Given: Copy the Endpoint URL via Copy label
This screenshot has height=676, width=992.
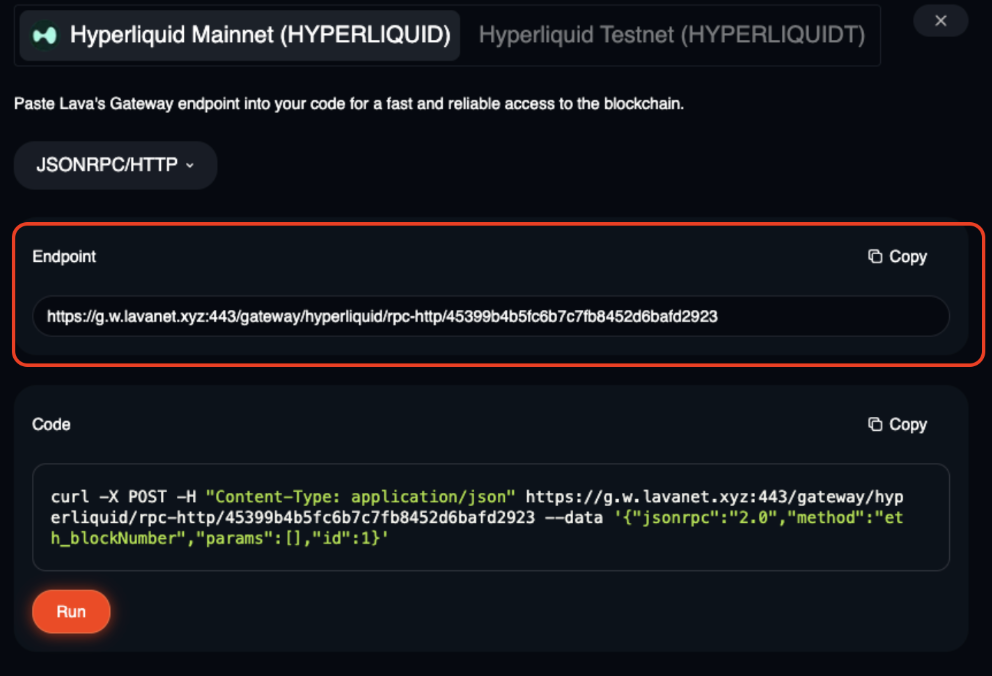Looking at the screenshot, I should [x=908, y=257].
